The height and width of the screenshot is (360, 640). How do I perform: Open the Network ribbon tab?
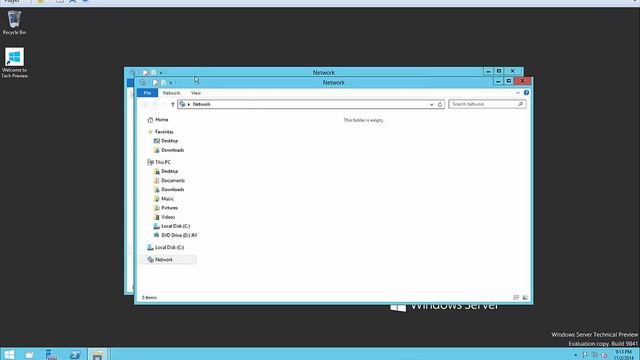click(171, 93)
